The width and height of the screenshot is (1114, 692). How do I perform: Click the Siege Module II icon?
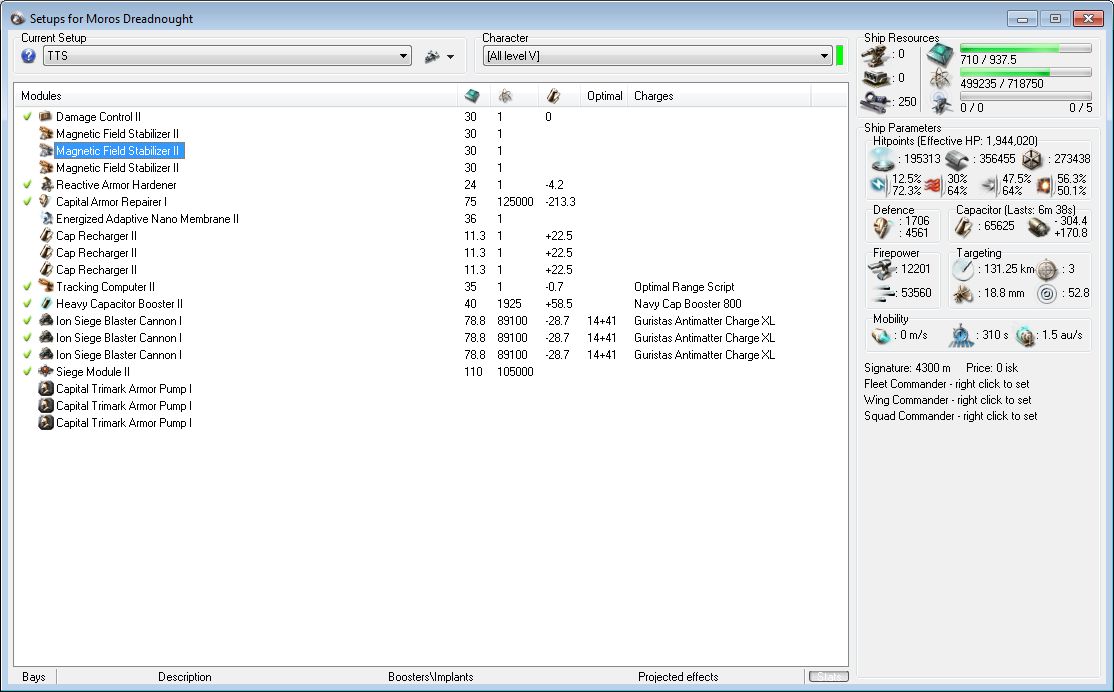tap(46, 372)
